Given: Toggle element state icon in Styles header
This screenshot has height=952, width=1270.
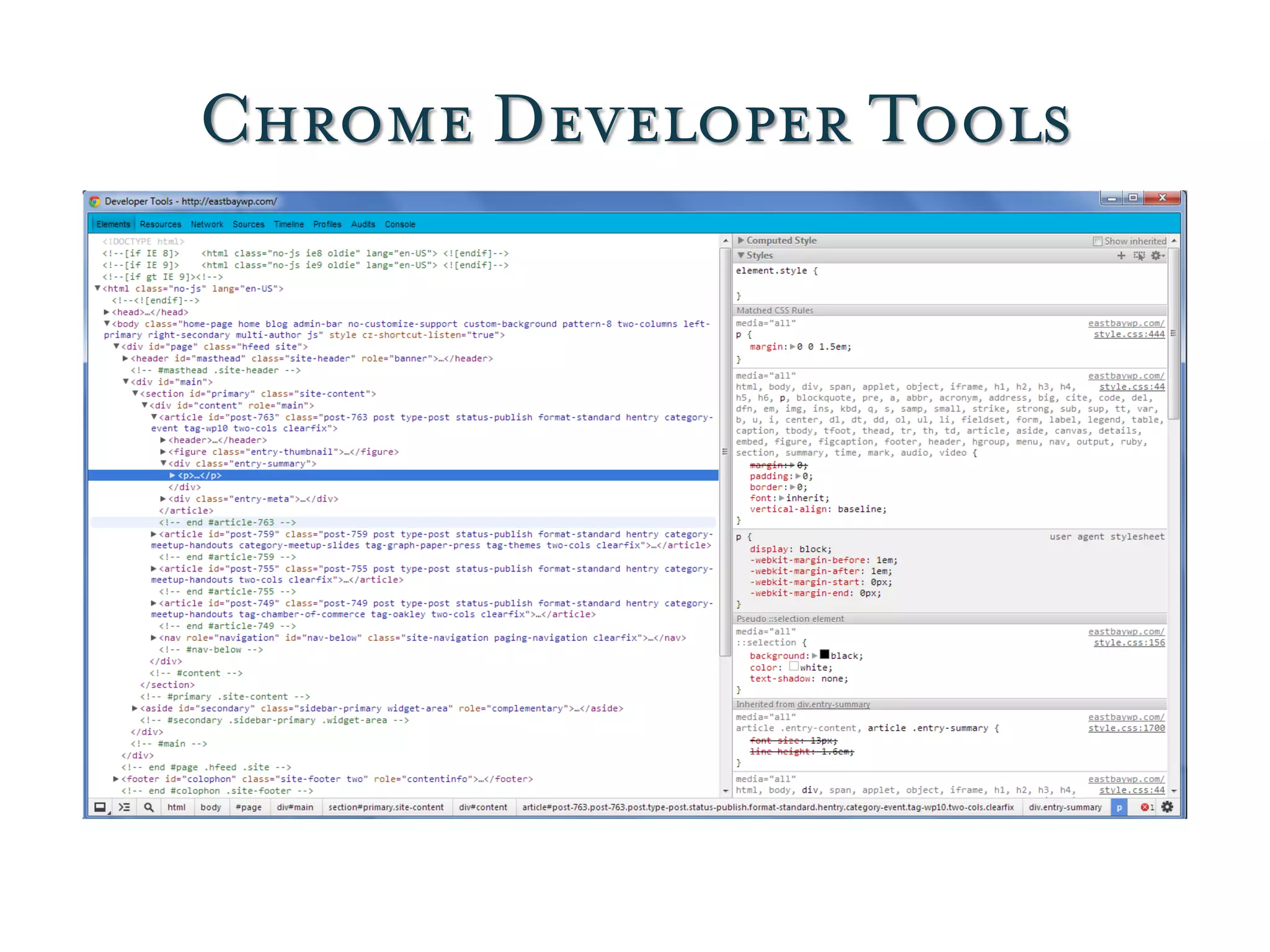Looking at the screenshot, I should [1139, 255].
